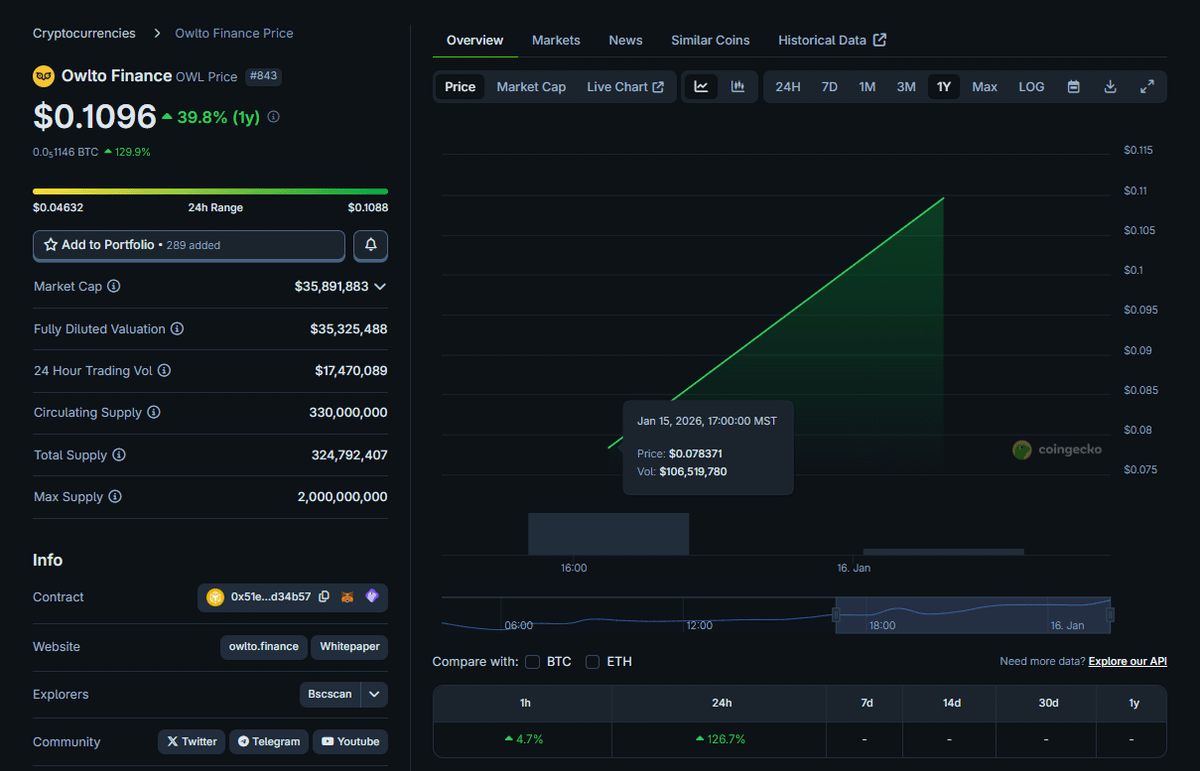Select the 24H time range
Viewport: 1200px width, 771px height.
click(788, 87)
